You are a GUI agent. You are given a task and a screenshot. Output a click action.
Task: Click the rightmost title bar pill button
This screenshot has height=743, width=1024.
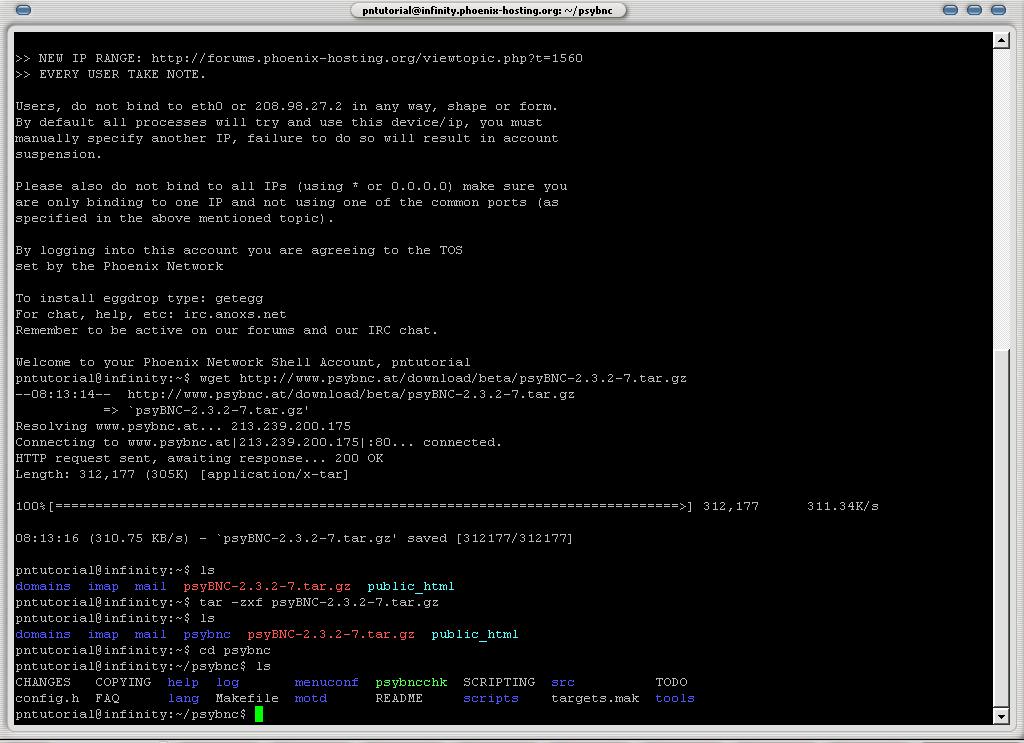999,10
